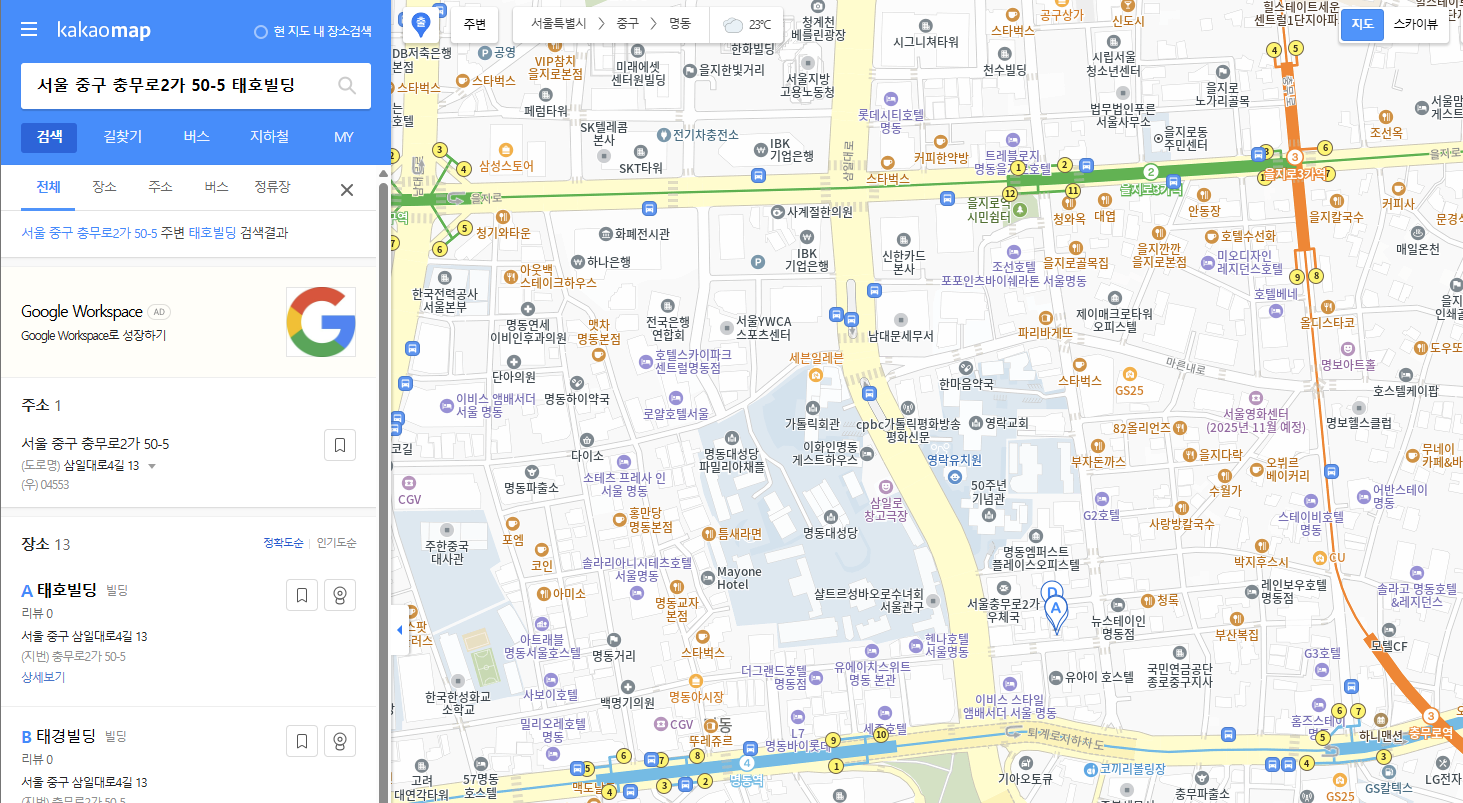The image size is (1463, 803).
Task: Click the 남대문세무서 marker icon
Action: [902, 319]
